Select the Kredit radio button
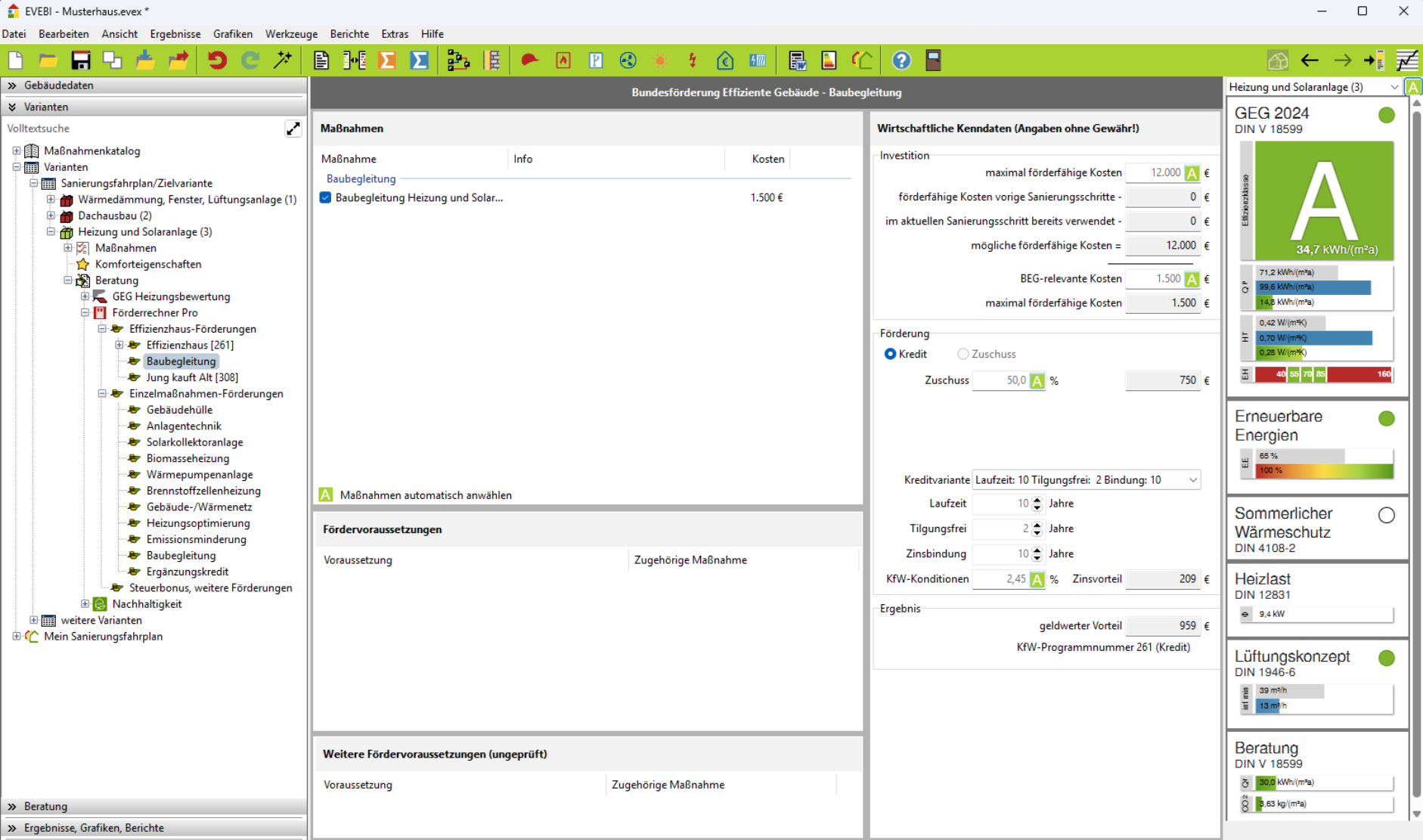 pyautogui.click(x=890, y=354)
